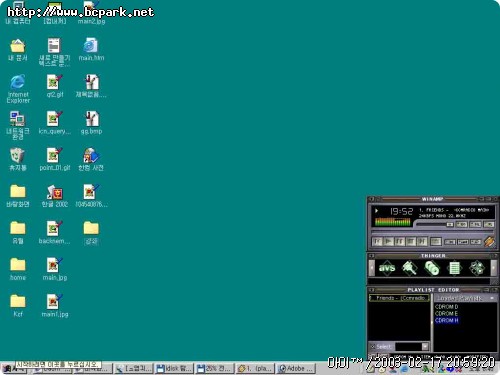Click the 19:52 time display in Winamp
The height and width of the screenshot is (375, 500).
click(x=401, y=211)
